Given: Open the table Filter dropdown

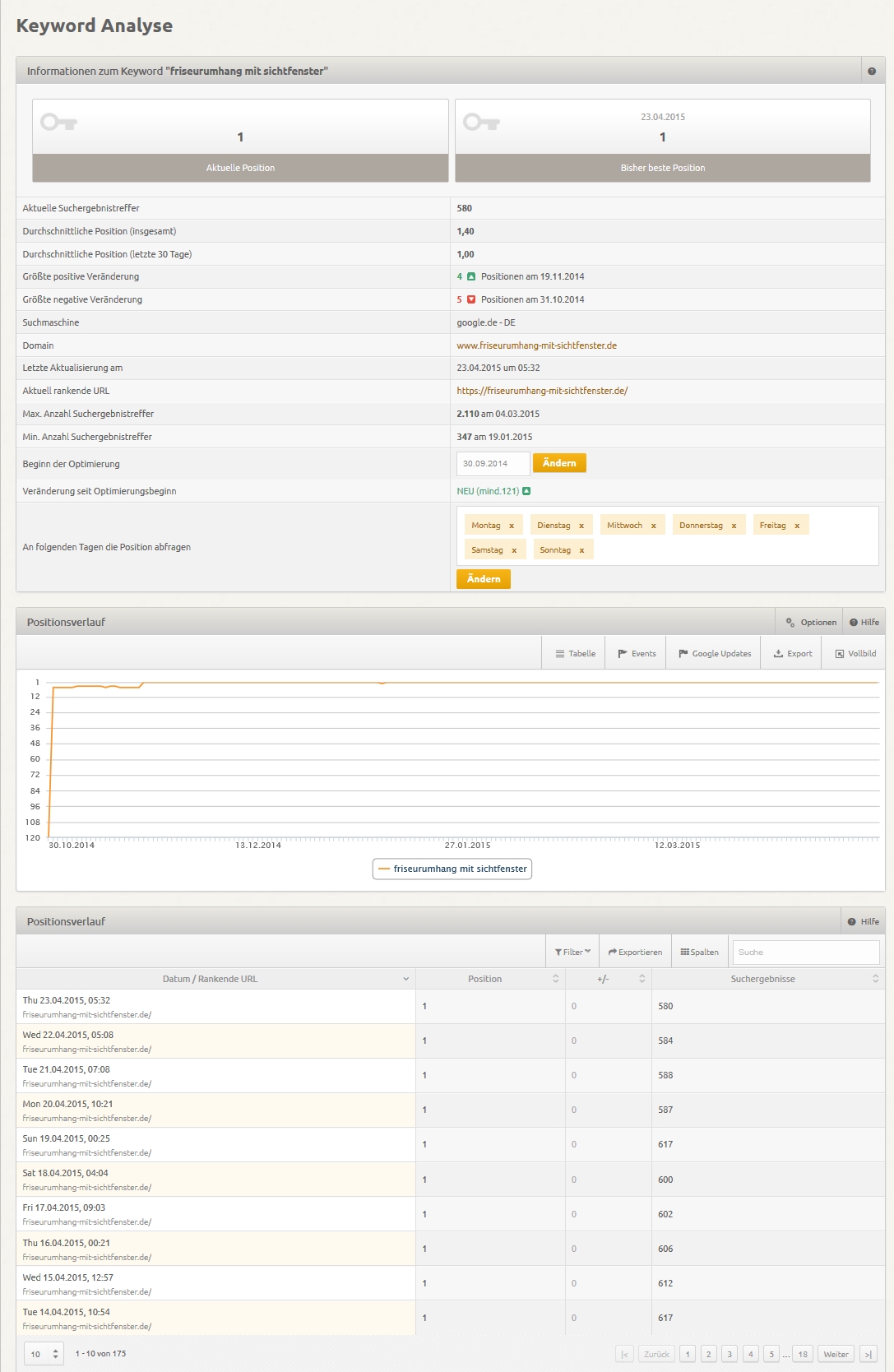Looking at the screenshot, I should click(572, 953).
